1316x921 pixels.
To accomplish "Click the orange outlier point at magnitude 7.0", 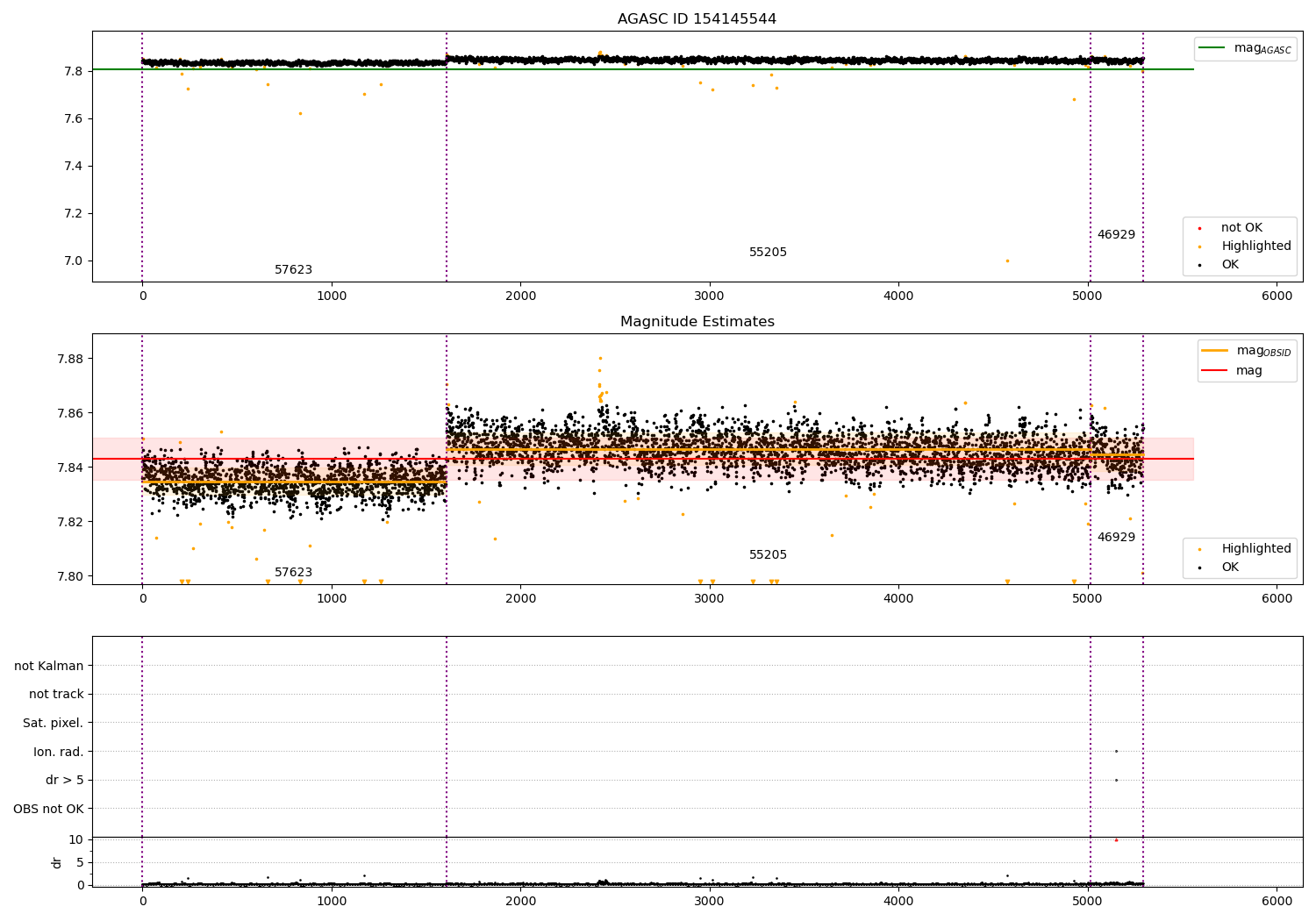I will 1007,261.
